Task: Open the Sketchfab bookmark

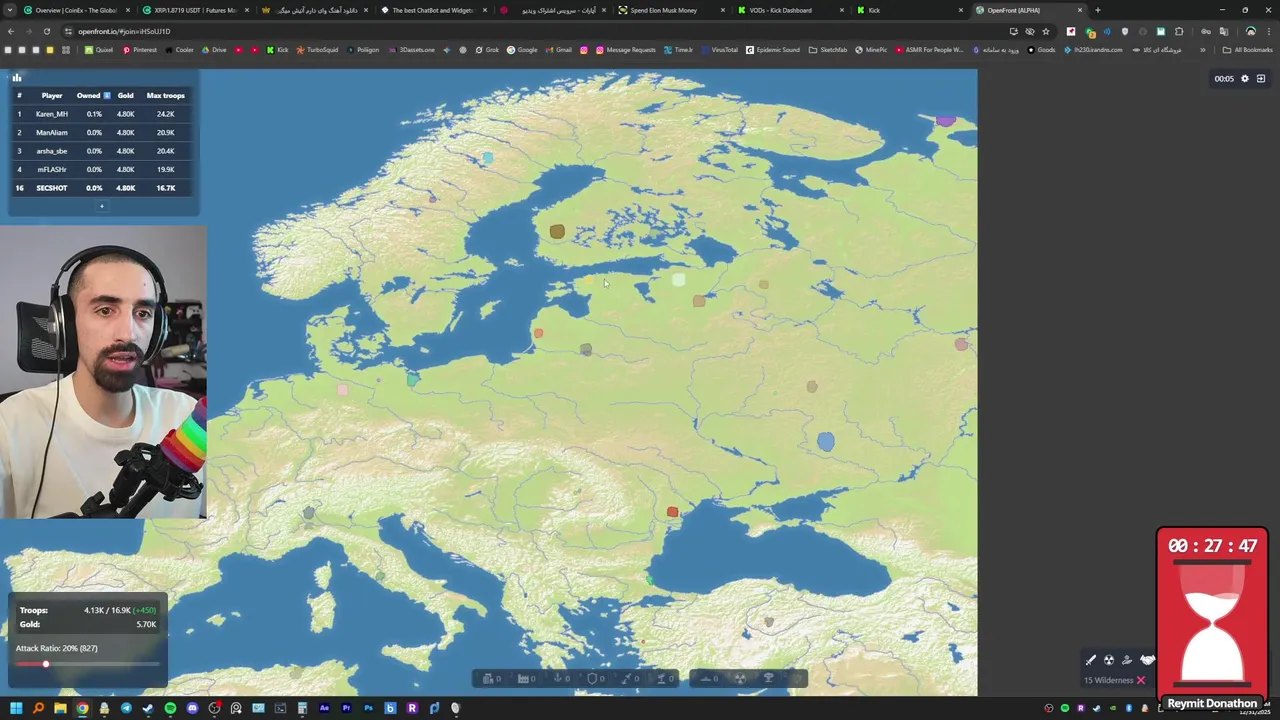Action: click(829, 50)
